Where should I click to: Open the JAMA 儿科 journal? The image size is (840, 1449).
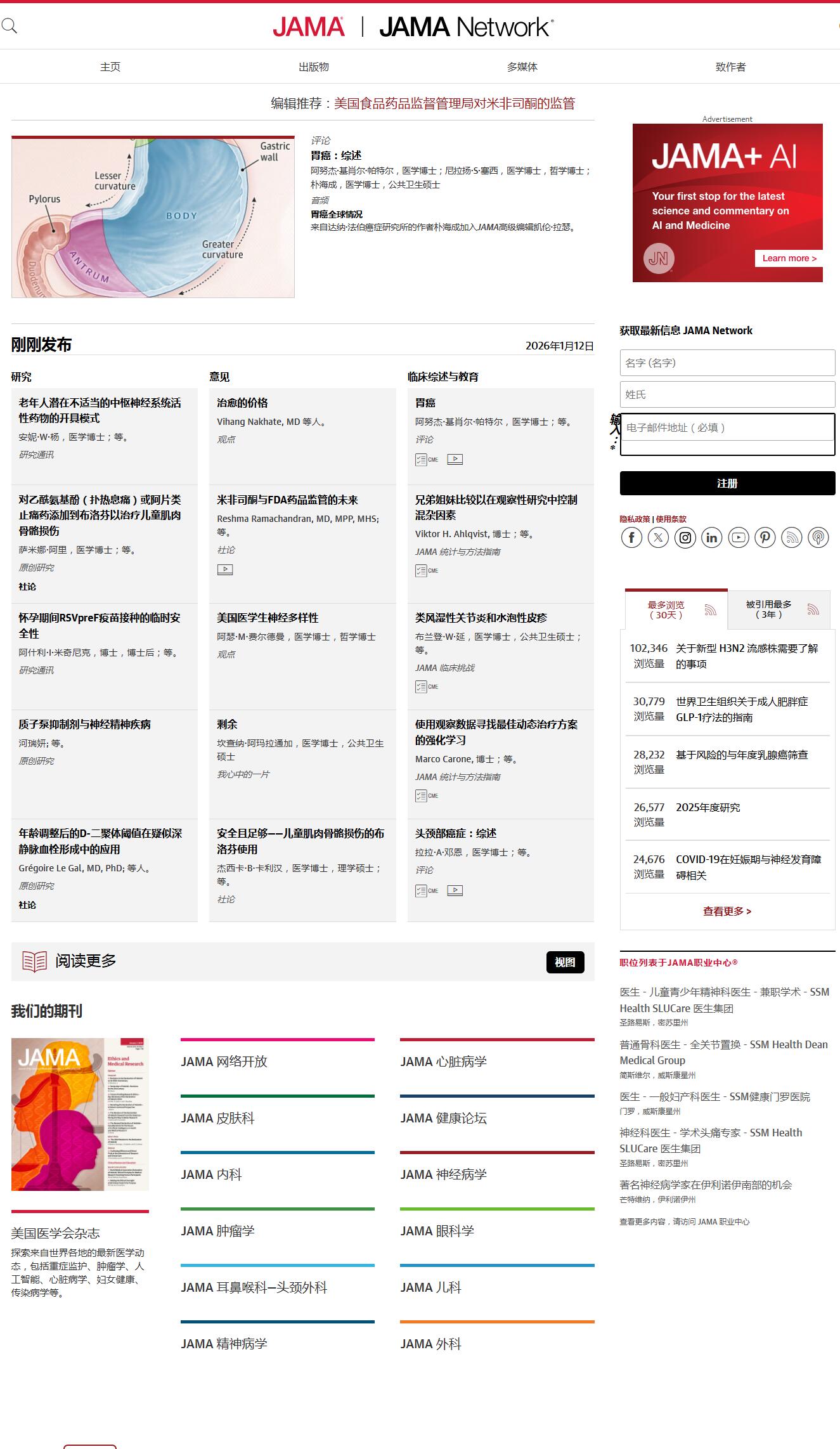430,1287
